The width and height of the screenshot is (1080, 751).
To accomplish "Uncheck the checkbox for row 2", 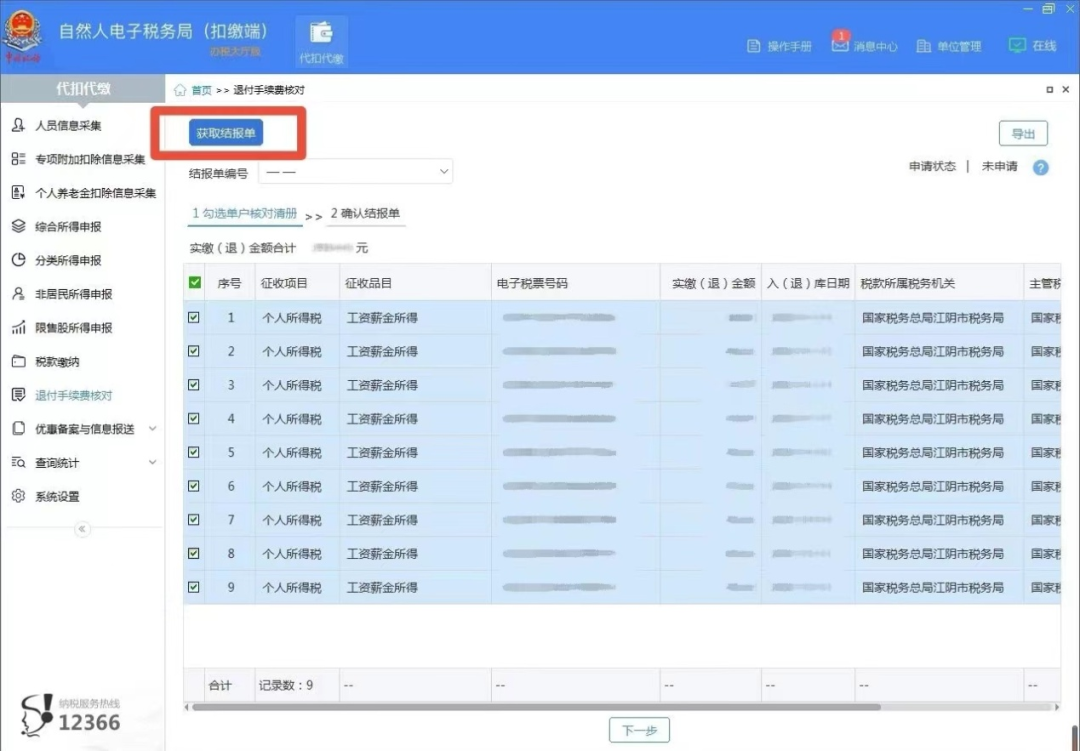I will pos(194,351).
